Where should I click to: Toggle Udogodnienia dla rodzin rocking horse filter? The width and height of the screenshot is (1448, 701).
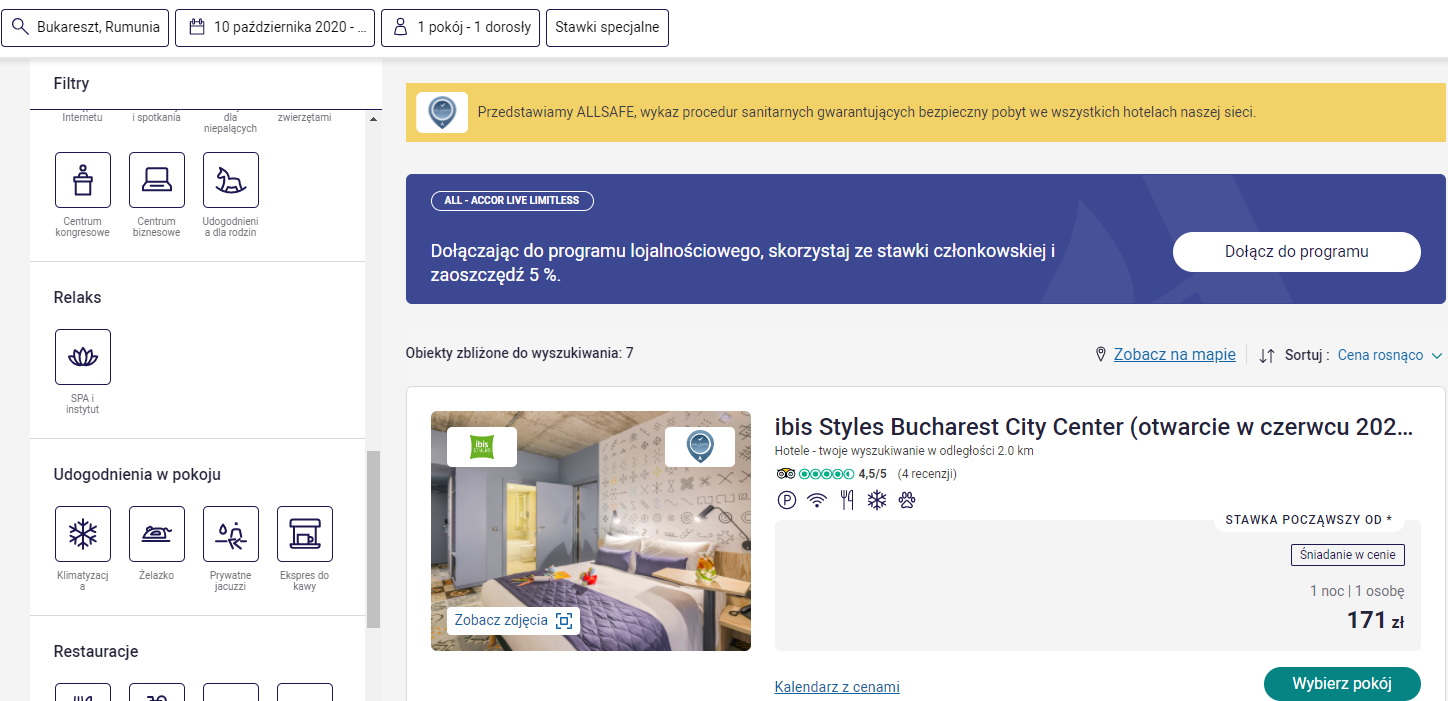[x=231, y=180]
